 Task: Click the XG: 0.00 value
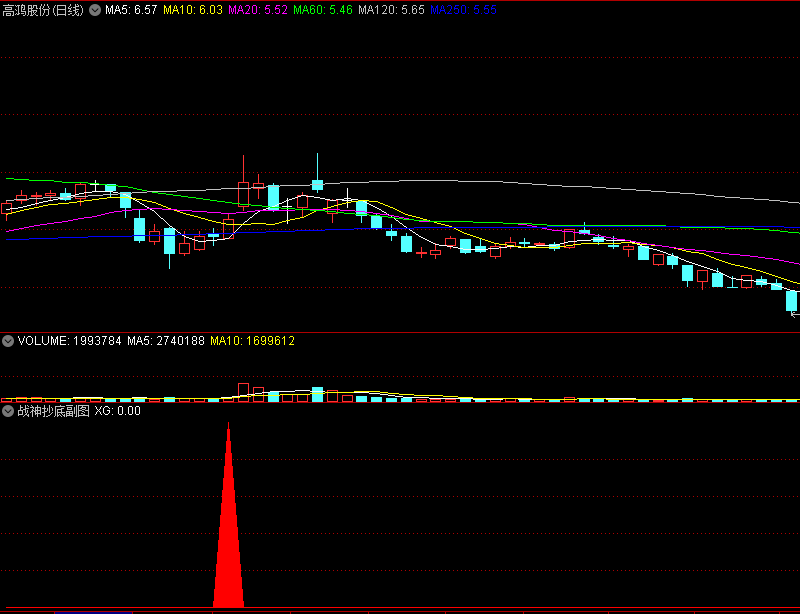coord(117,411)
